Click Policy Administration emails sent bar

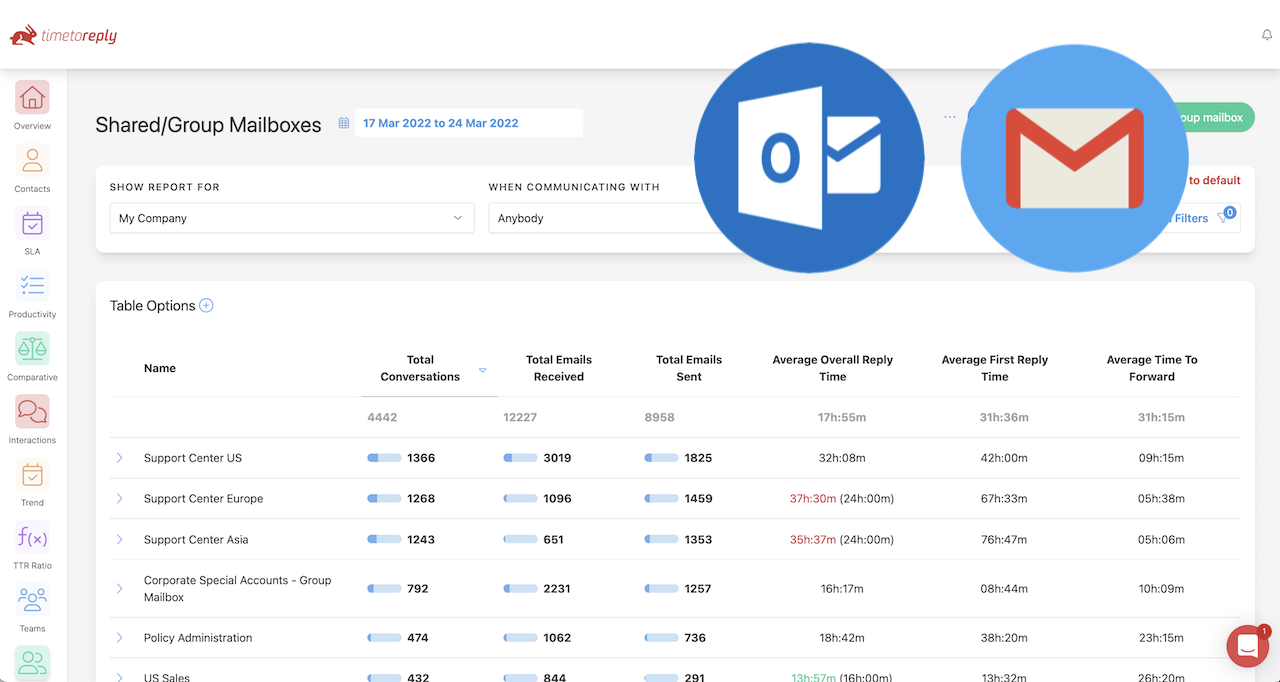tap(661, 638)
